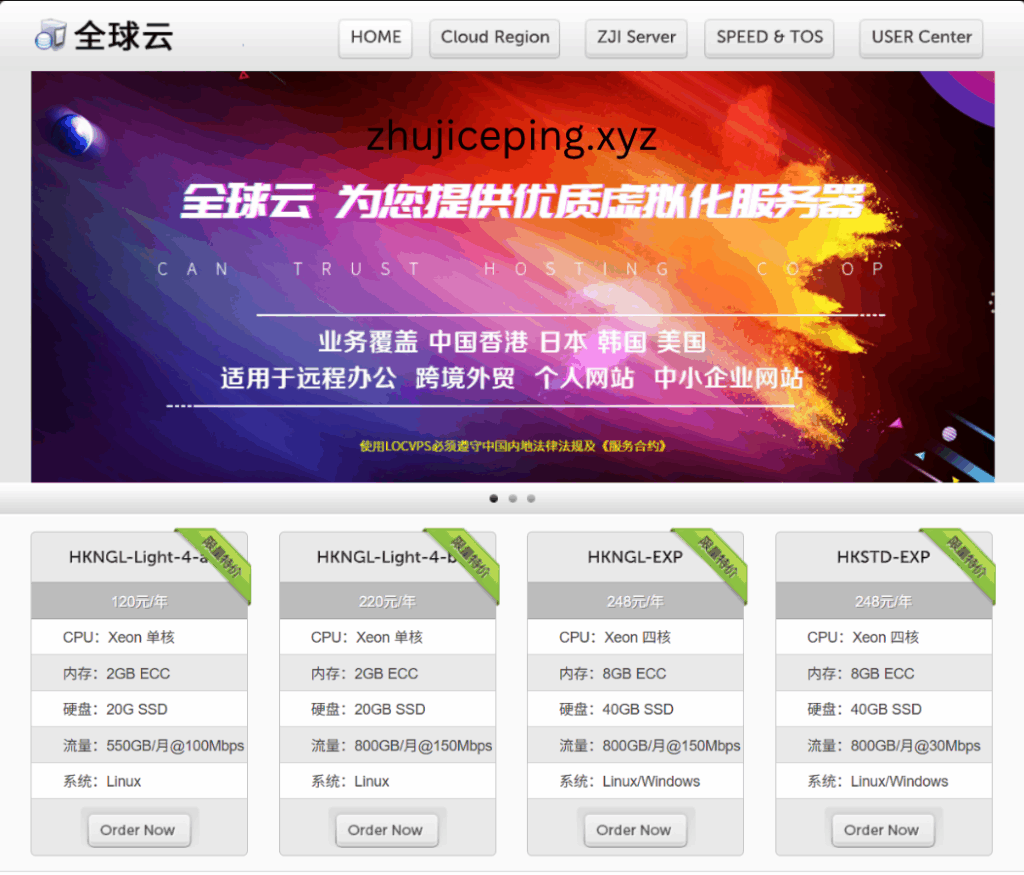The width and height of the screenshot is (1024, 875).
Task: Click 流量: 800GB/月@150Mbps in HKNGL-EXP card
Action: click(635, 745)
